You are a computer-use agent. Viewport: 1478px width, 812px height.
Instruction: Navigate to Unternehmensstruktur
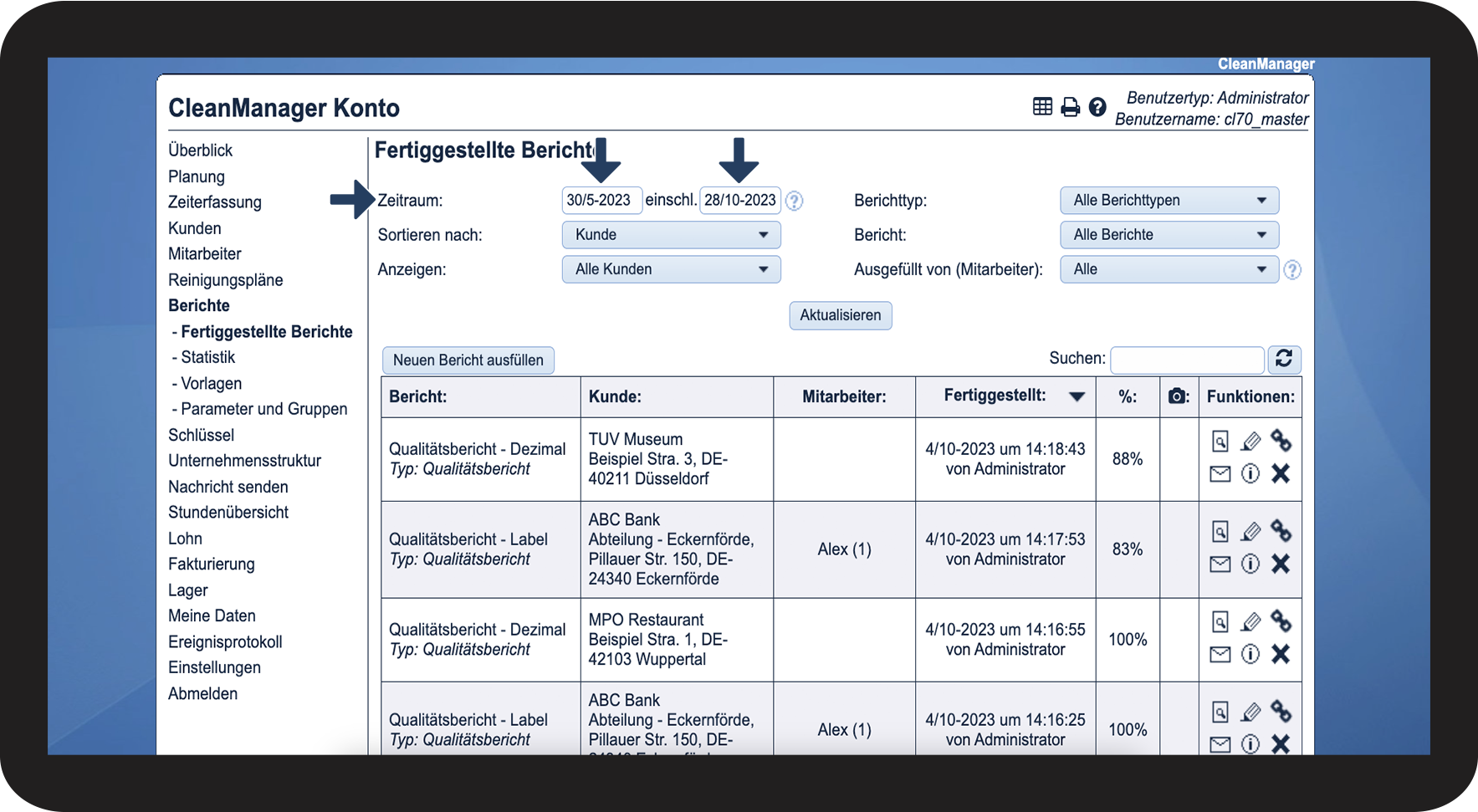[x=245, y=461]
